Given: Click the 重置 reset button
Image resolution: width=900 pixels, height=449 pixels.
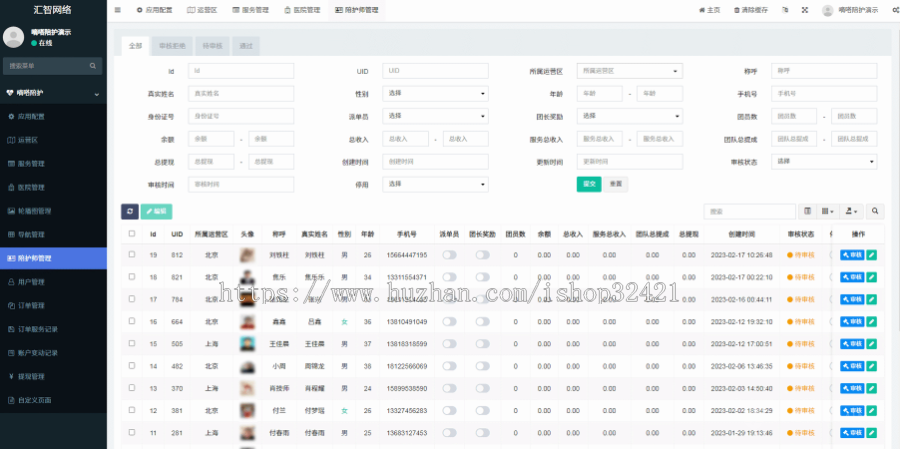Looking at the screenshot, I should (616, 184).
